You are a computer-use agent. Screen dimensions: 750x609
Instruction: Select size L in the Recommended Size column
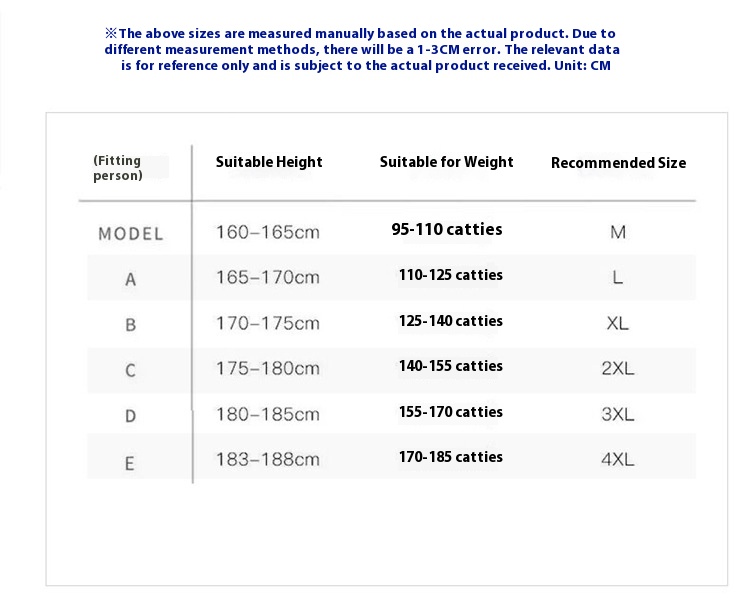pos(618,277)
